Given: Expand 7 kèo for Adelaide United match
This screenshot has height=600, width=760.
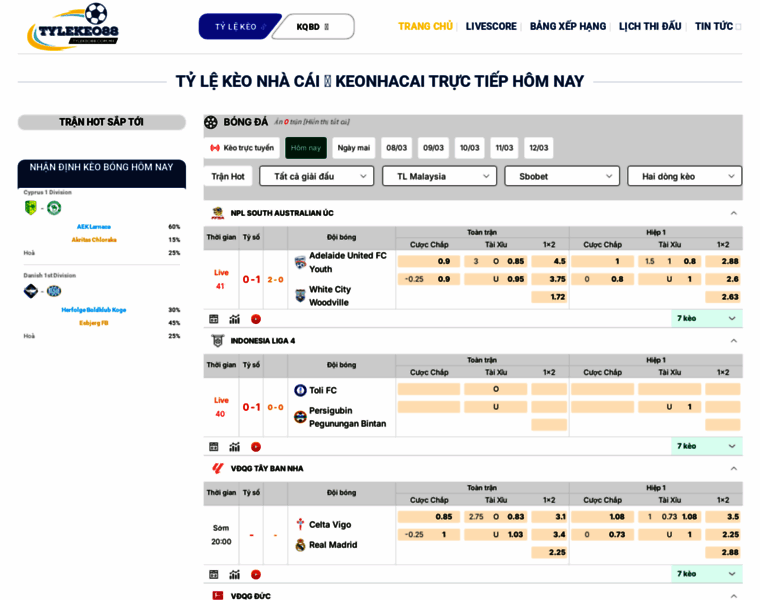Looking at the screenshot, I should (x=707, y=318).
